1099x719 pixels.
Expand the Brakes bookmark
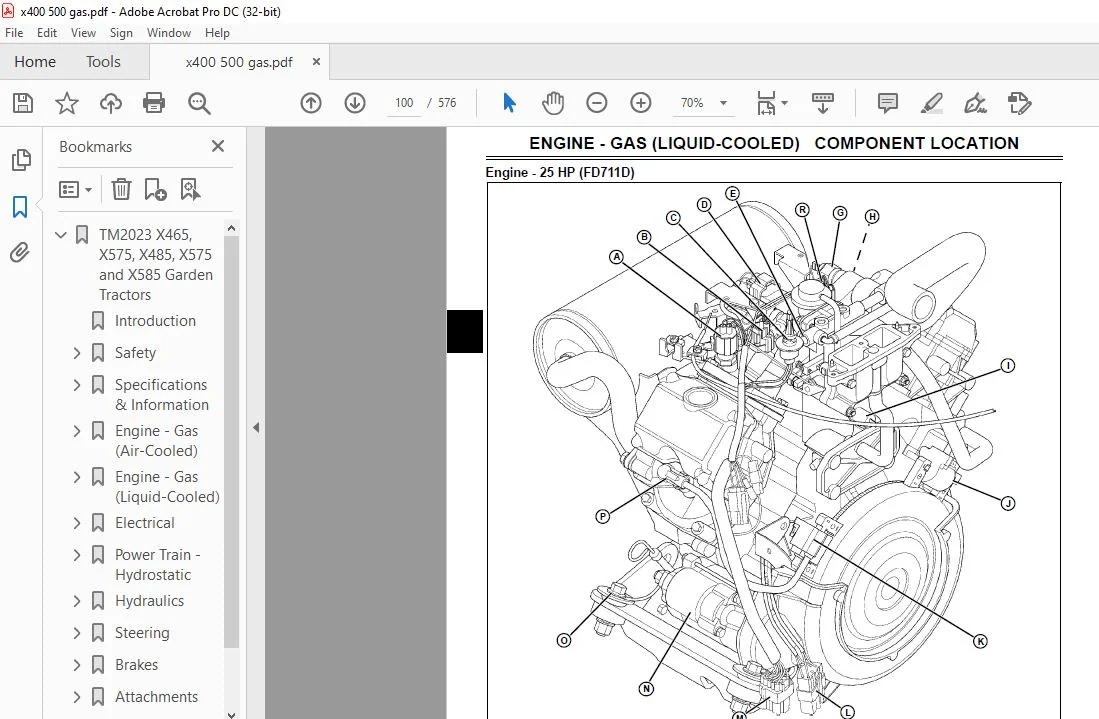77,665
